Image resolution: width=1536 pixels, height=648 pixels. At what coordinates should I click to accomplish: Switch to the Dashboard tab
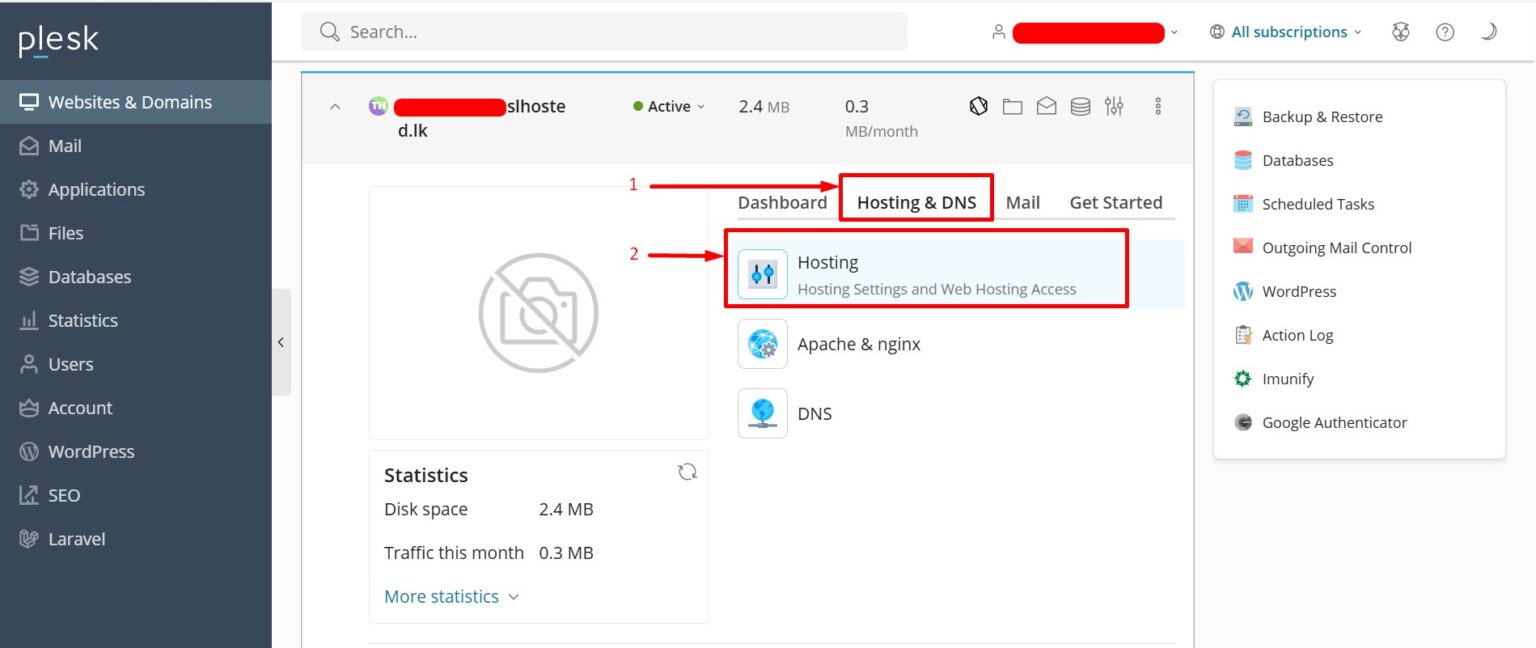click(x=782, y=202)
